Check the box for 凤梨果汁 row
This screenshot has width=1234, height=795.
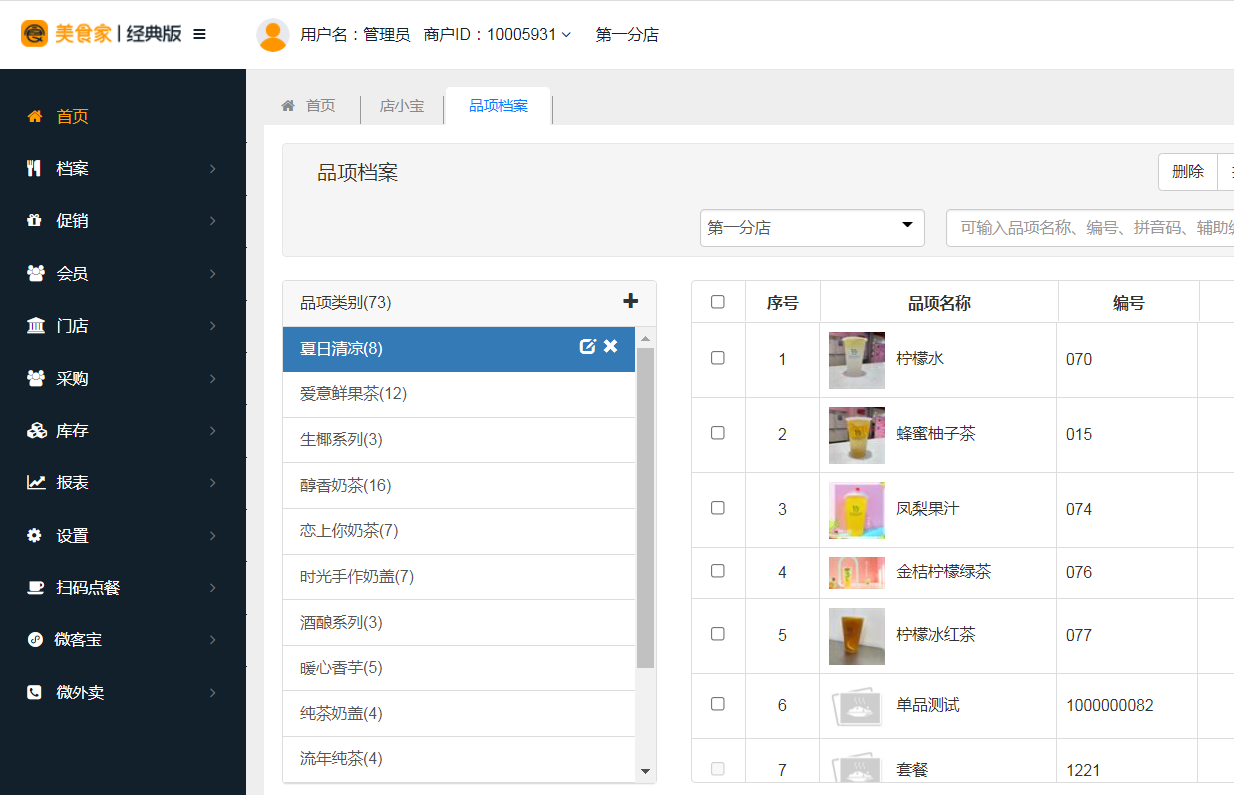(717, 508)
